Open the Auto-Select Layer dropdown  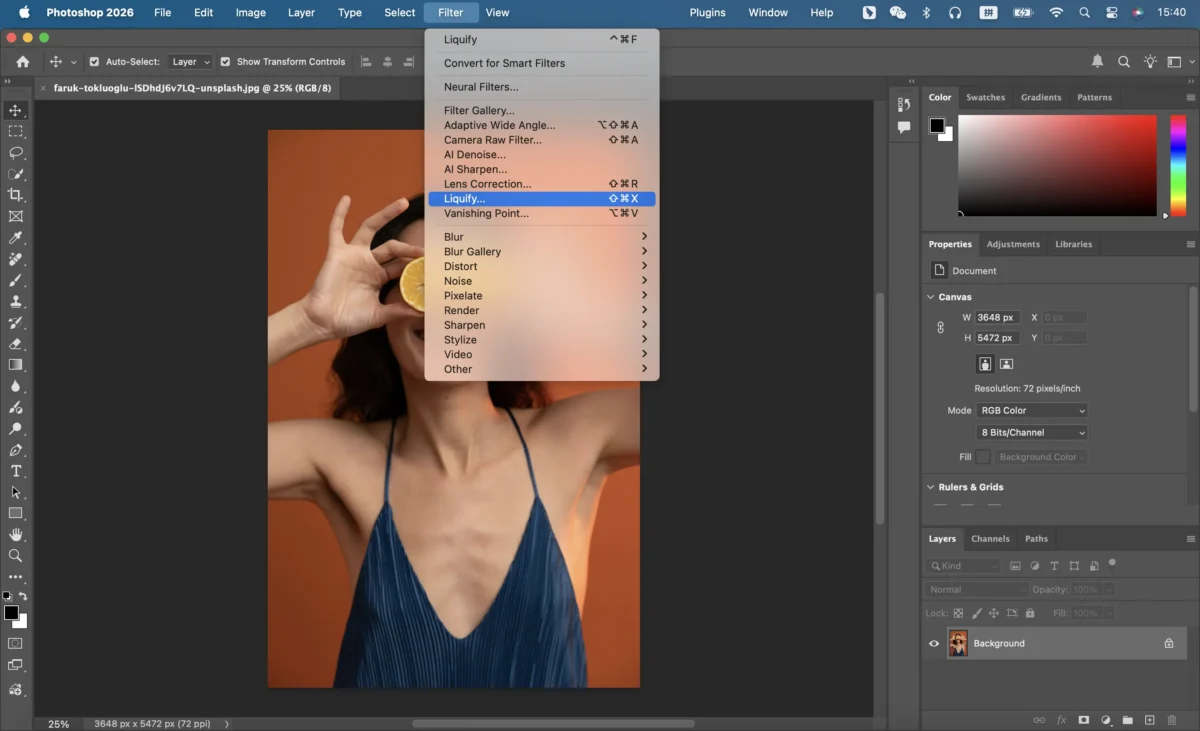190,61
